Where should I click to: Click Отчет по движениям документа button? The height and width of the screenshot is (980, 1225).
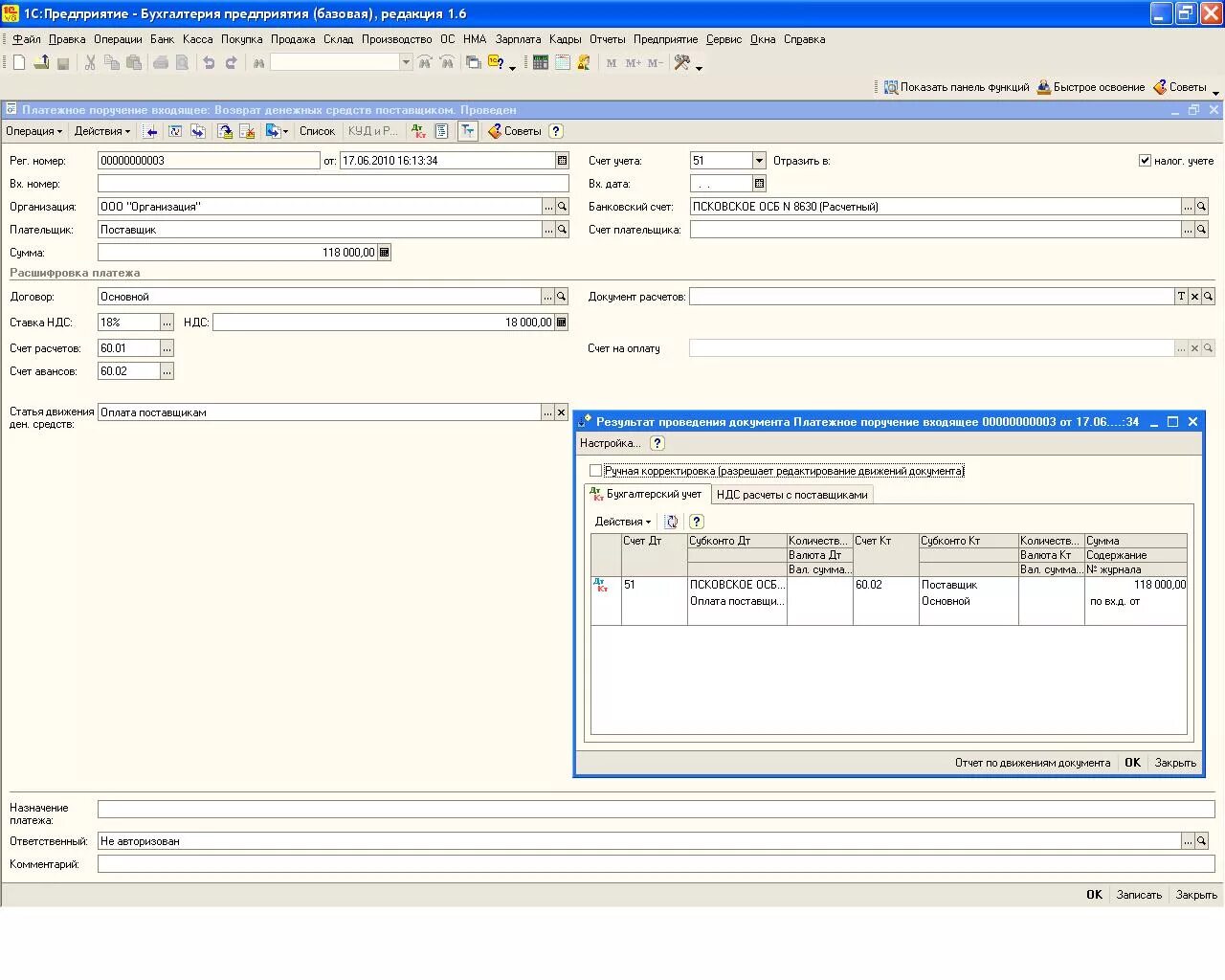click(1033, 763)
